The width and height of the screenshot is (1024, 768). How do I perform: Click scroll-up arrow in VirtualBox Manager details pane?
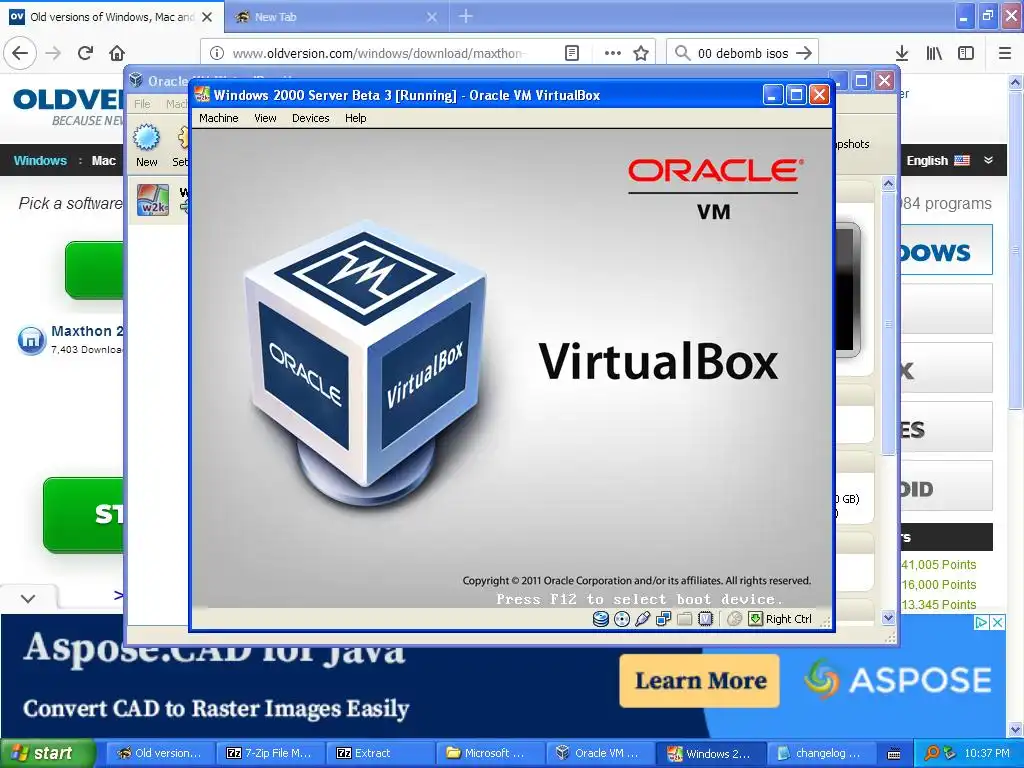pyautogui.click(x=888, y=185)
